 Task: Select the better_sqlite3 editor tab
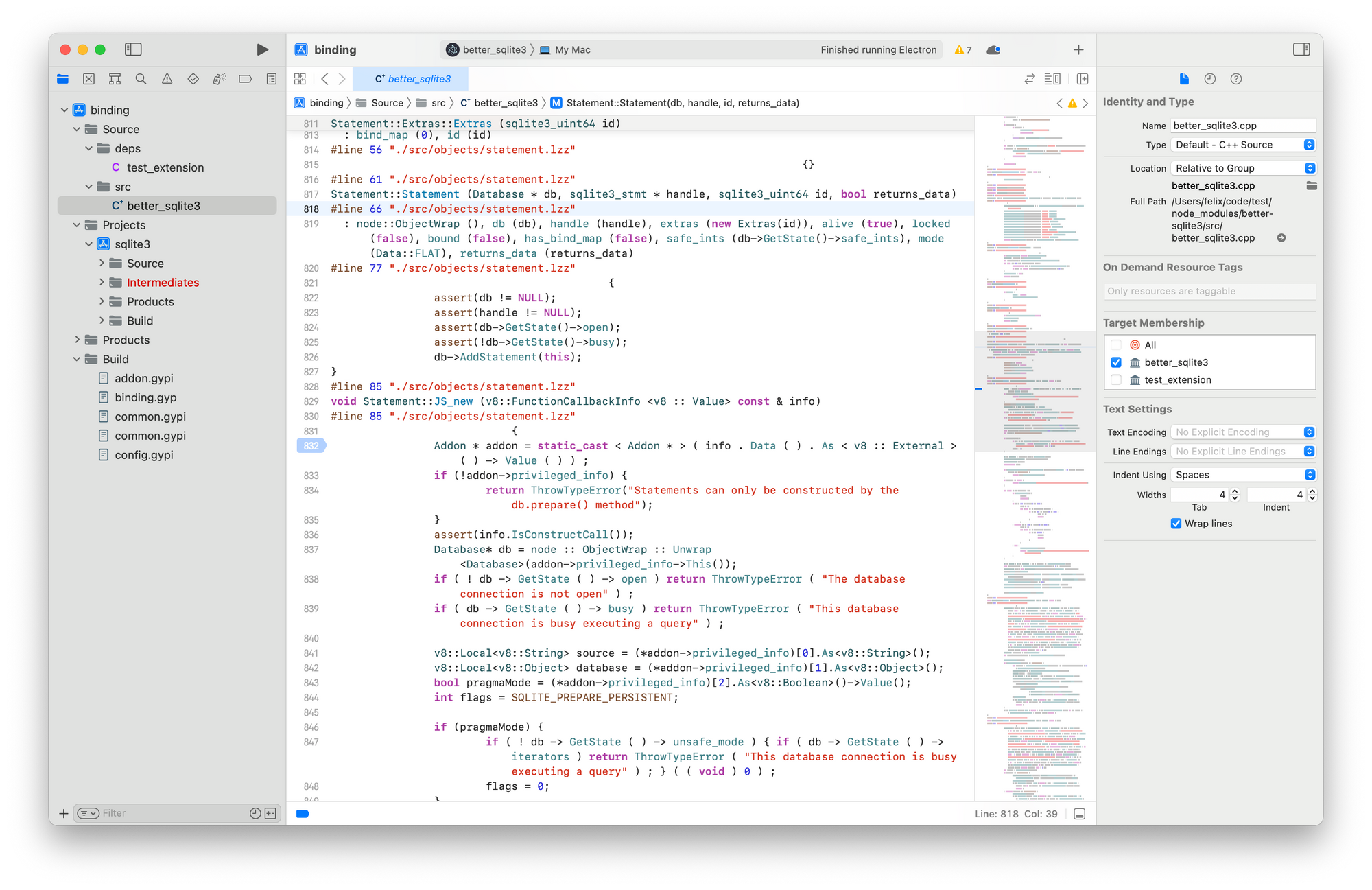[412, 79]
